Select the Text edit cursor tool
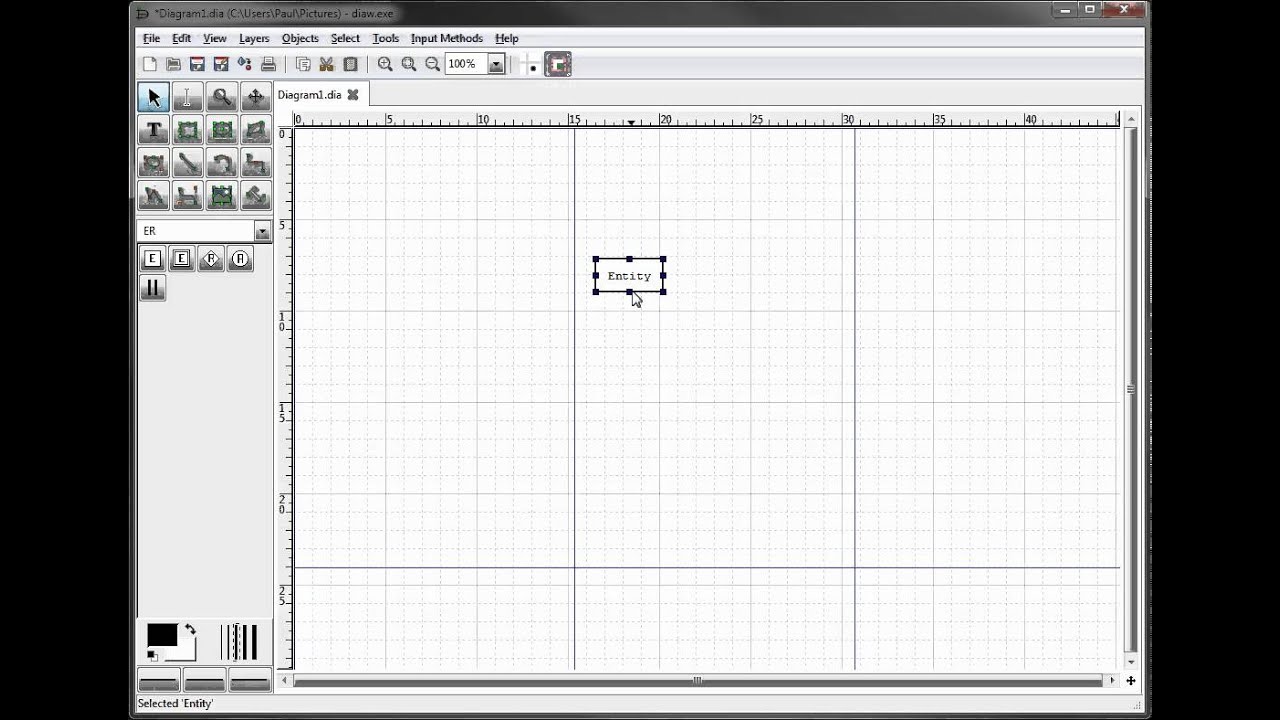1280x720 pixels. coord(187,97)
